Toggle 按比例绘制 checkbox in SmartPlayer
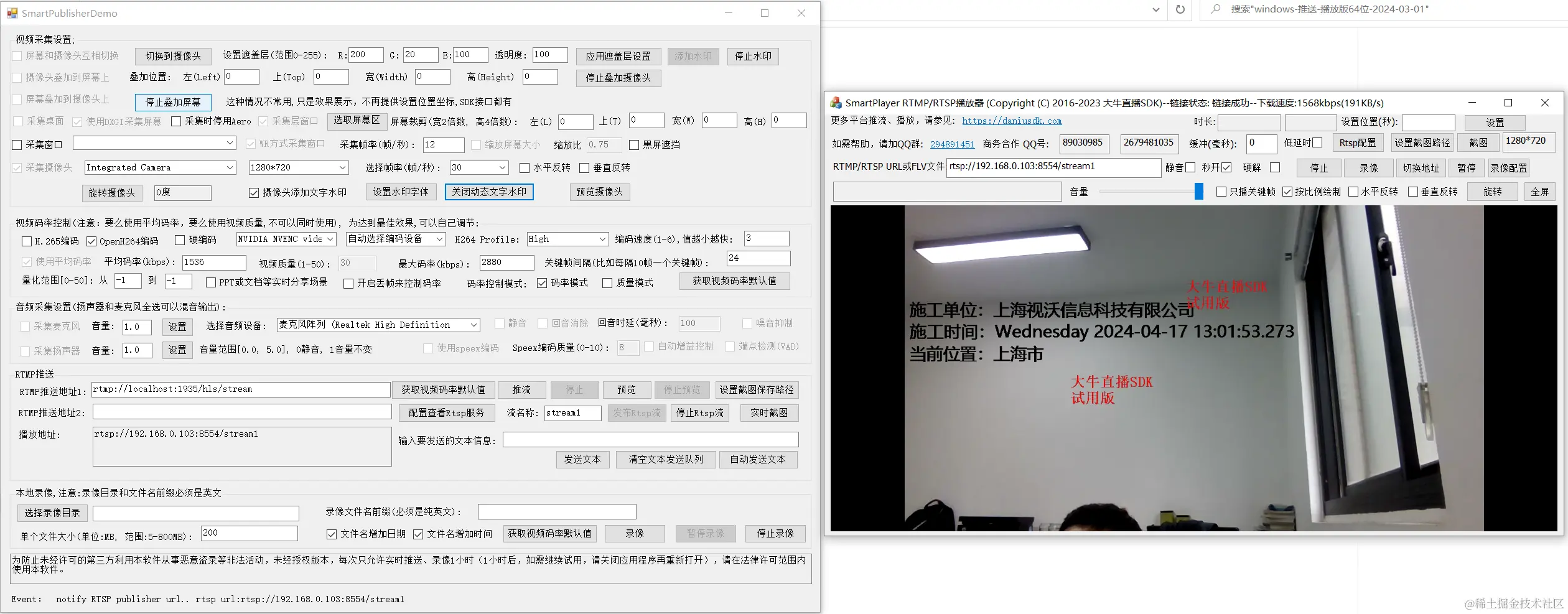The image size is (1568, 614). 1287,192
